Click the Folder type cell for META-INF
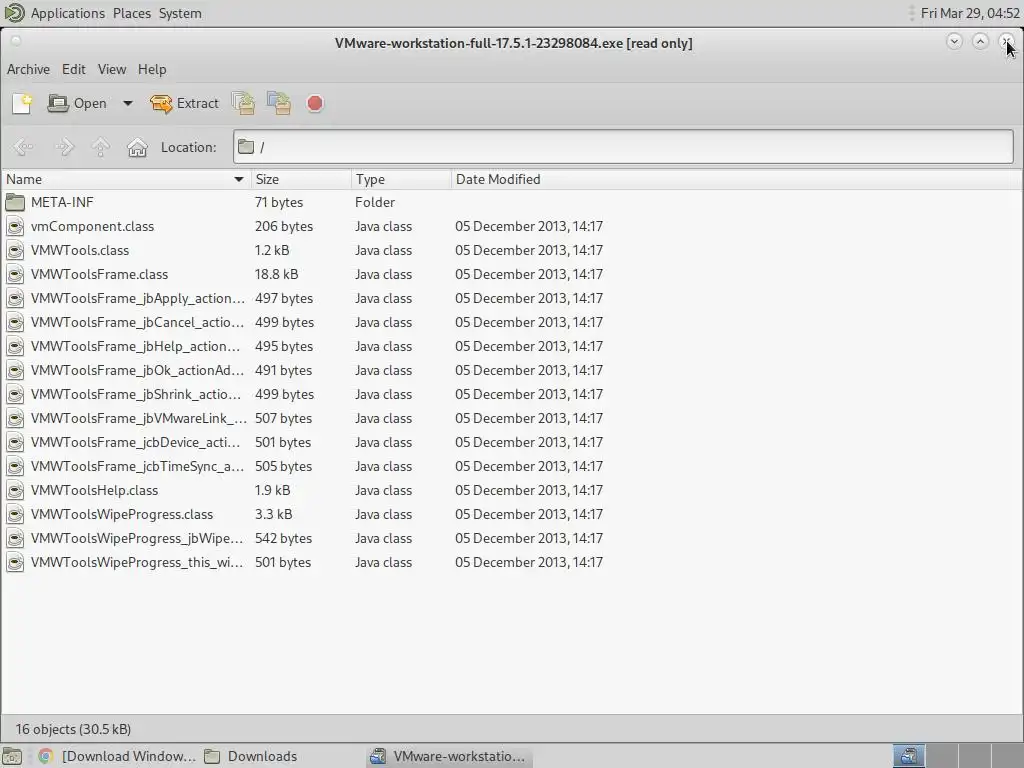The height and width of the screenshot is (768, 1024). point(375,202)
